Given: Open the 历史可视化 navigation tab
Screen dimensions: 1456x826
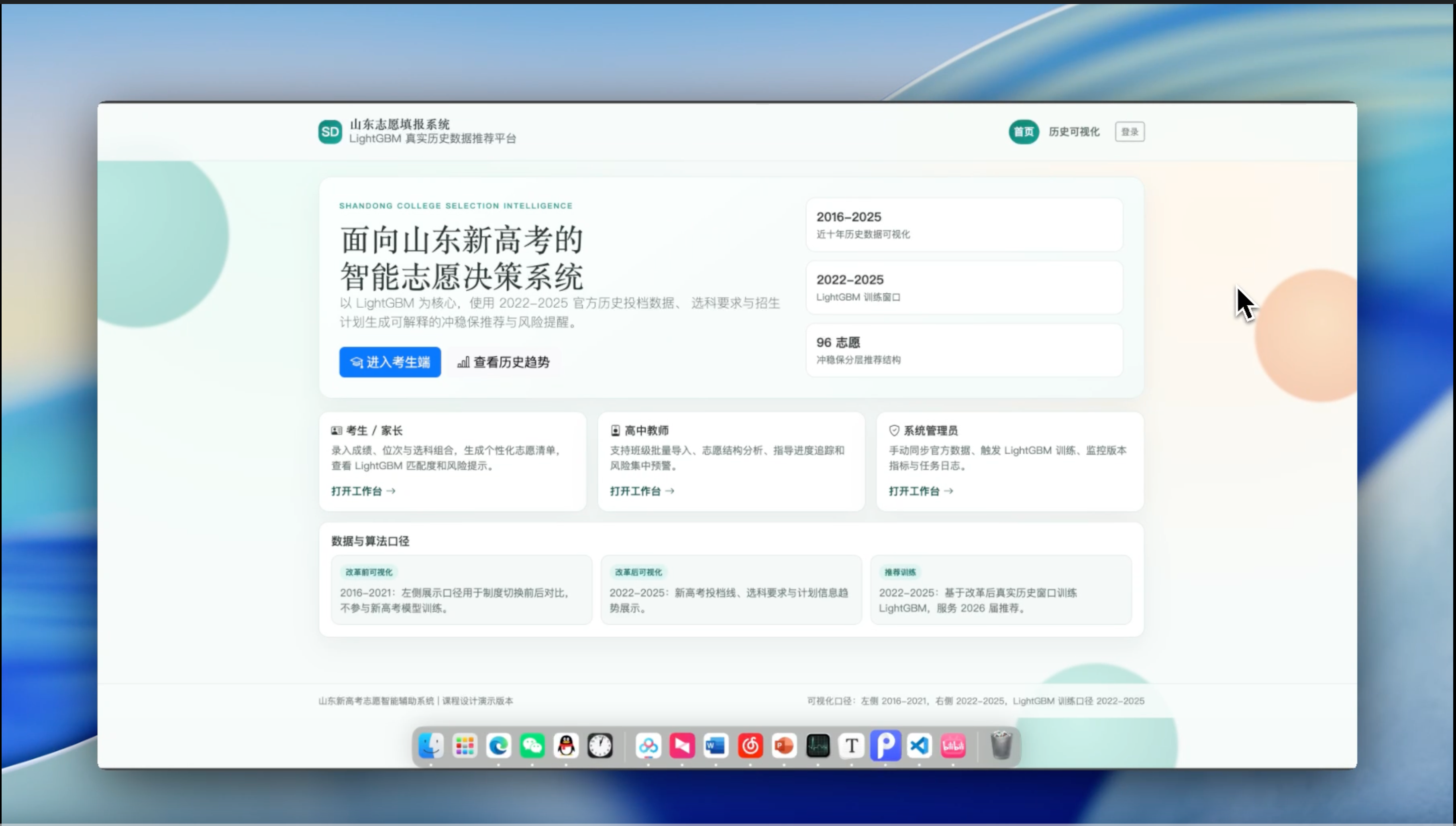Looking at the screenshot, I should click(1074, 132).
